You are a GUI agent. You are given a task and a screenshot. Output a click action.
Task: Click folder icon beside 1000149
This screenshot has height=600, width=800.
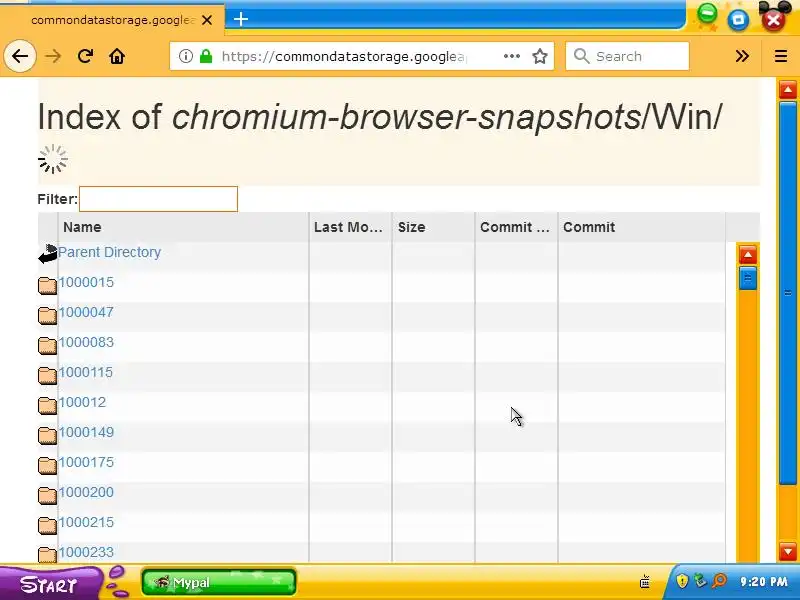coord(47,436)
